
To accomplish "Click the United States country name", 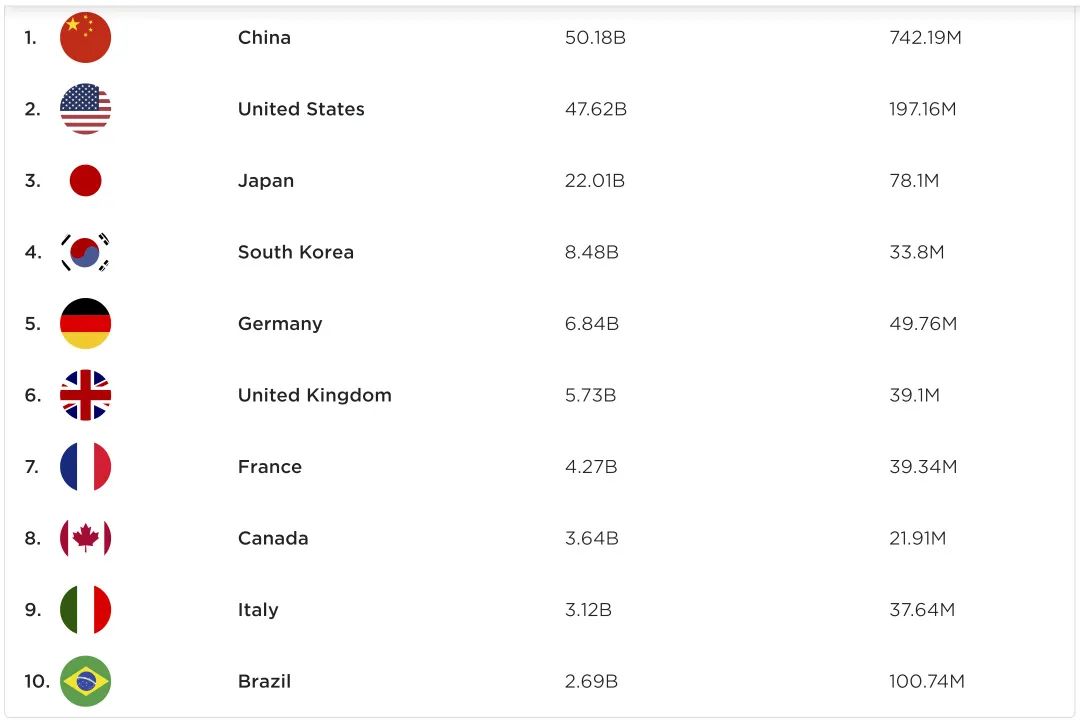I will [x=301, y=109].
